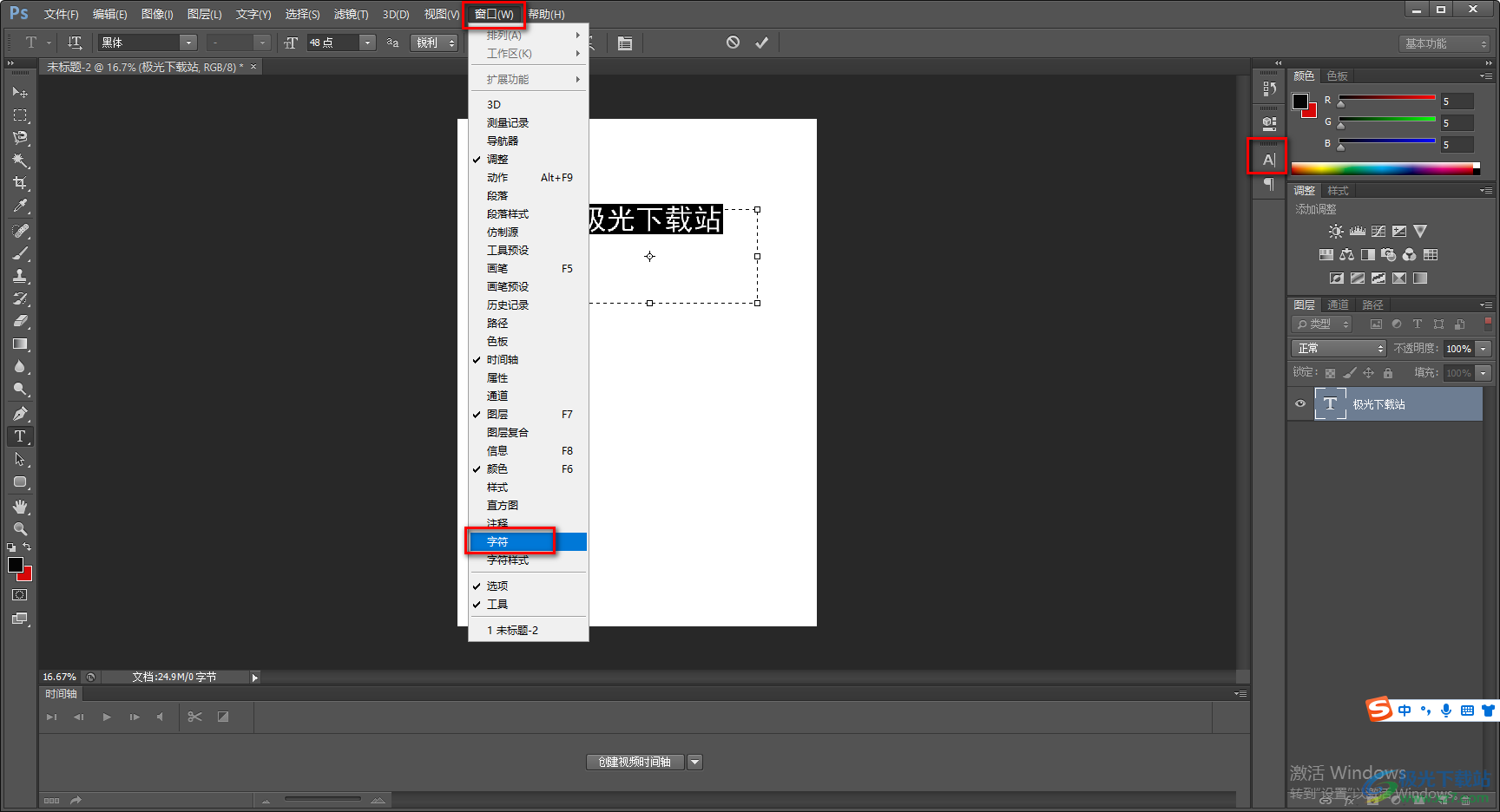Click the R value input field

click(1457, 101)
